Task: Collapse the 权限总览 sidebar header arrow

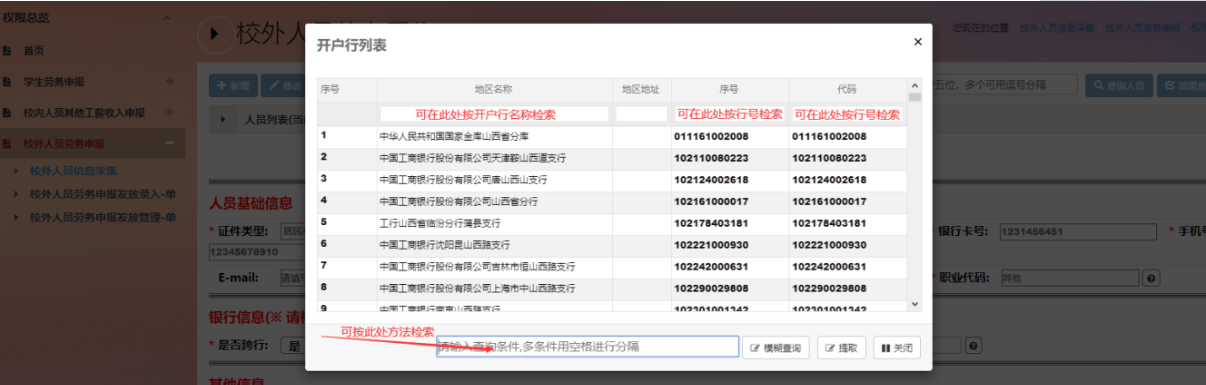Action: click(168, 17)
